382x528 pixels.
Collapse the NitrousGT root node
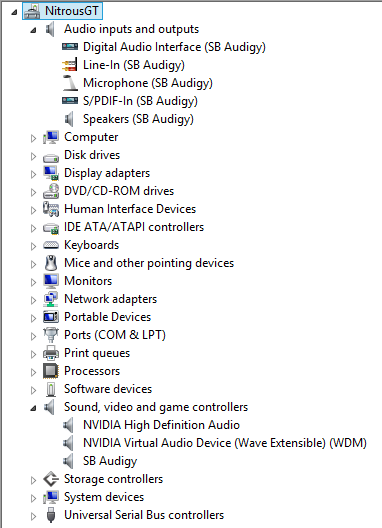point(14,12)
